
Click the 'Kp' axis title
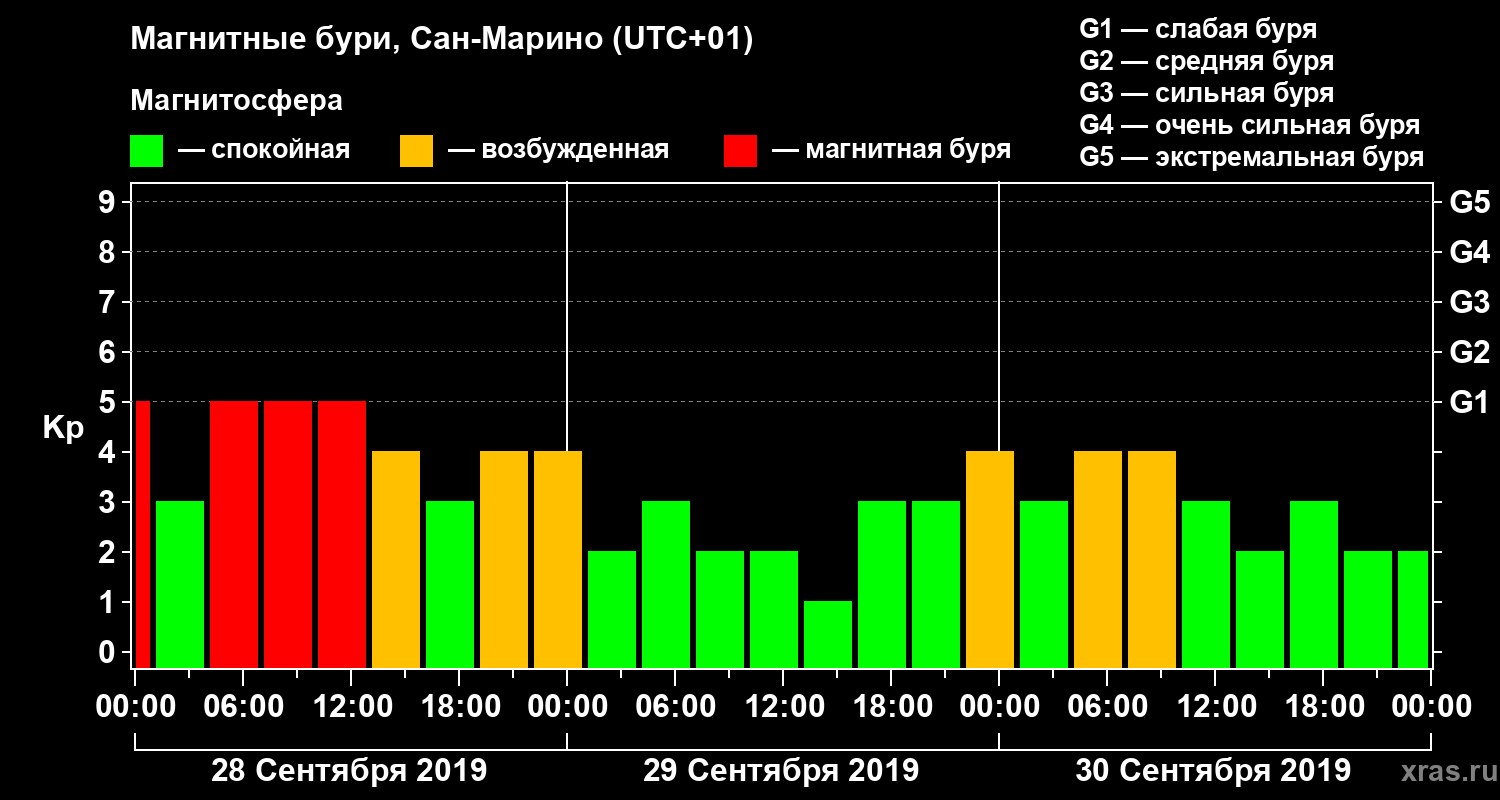(x=63, y=427)
